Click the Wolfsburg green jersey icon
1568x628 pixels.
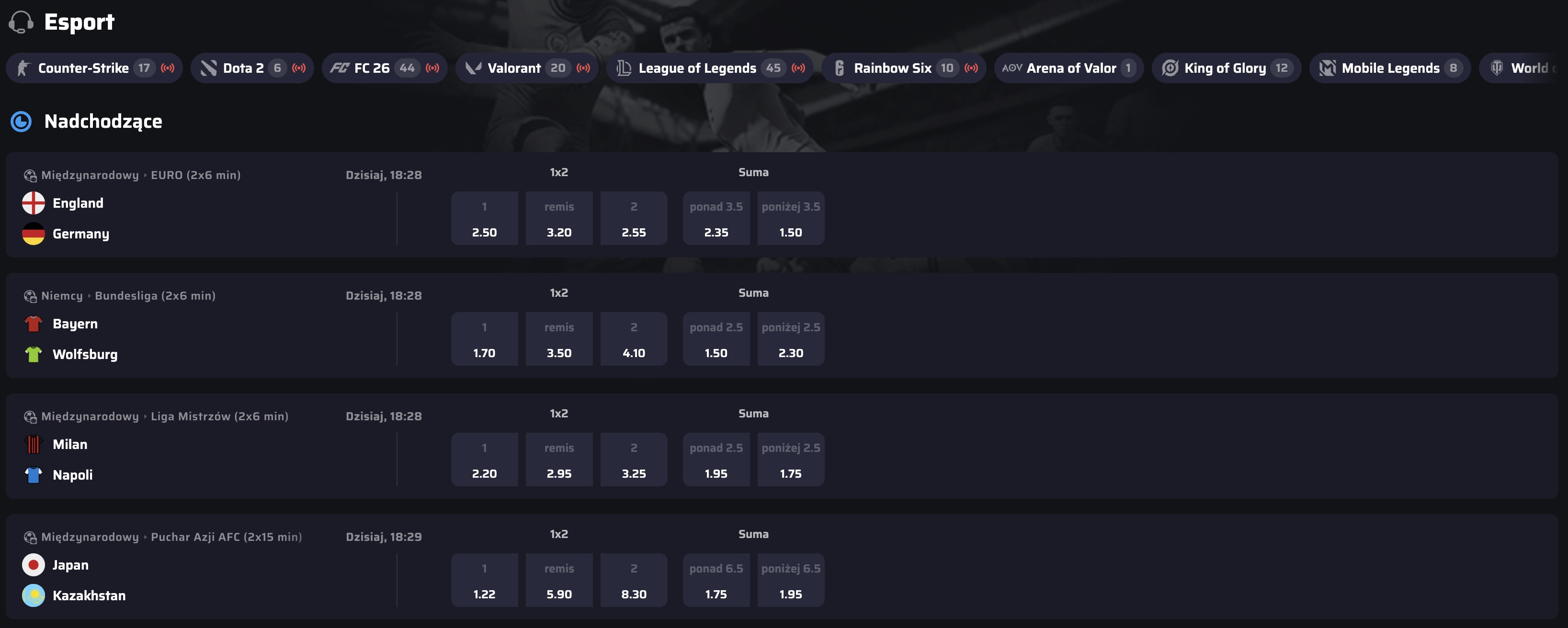34,354
